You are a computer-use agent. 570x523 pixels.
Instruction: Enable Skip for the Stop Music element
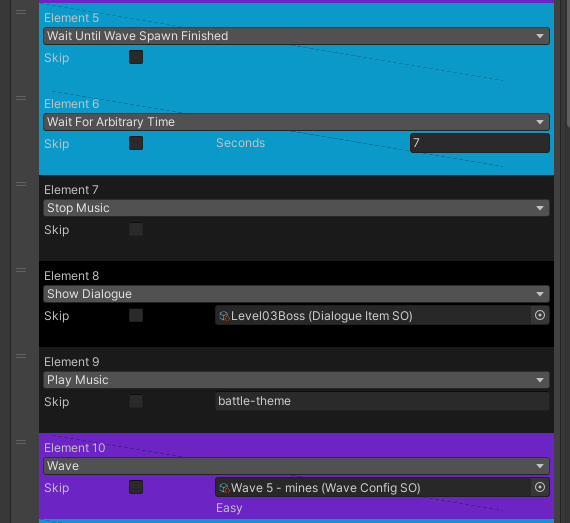tap(136, 229)
